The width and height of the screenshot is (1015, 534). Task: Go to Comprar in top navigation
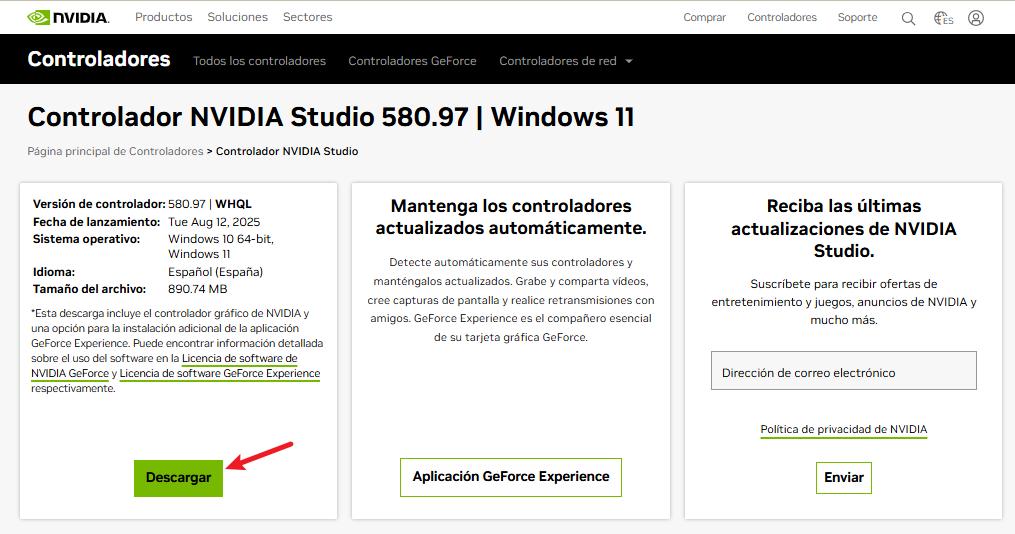pyautogui.click(x=704, y=17)
